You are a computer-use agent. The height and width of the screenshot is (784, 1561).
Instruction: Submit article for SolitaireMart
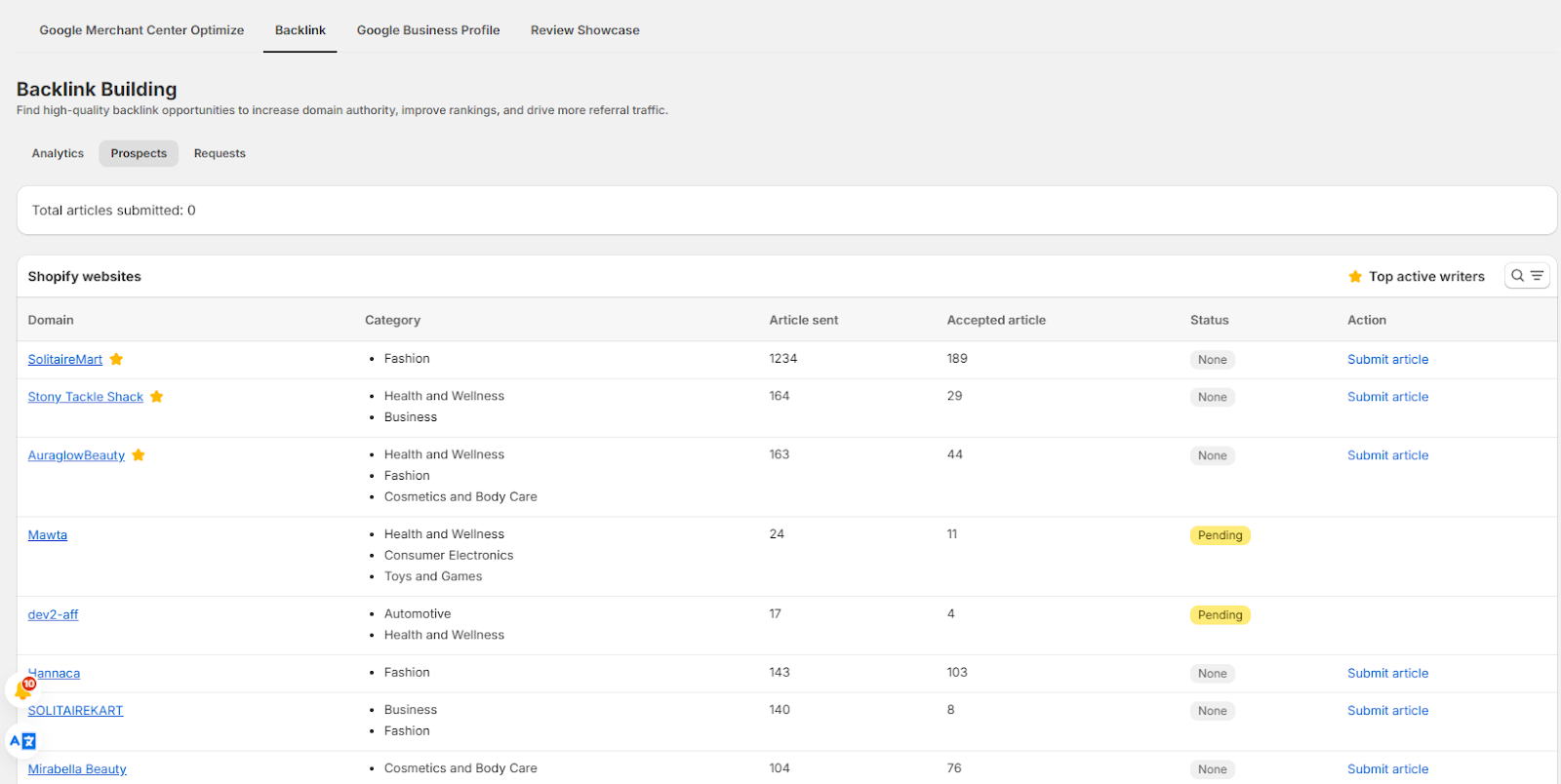[x=1387, y=359]
